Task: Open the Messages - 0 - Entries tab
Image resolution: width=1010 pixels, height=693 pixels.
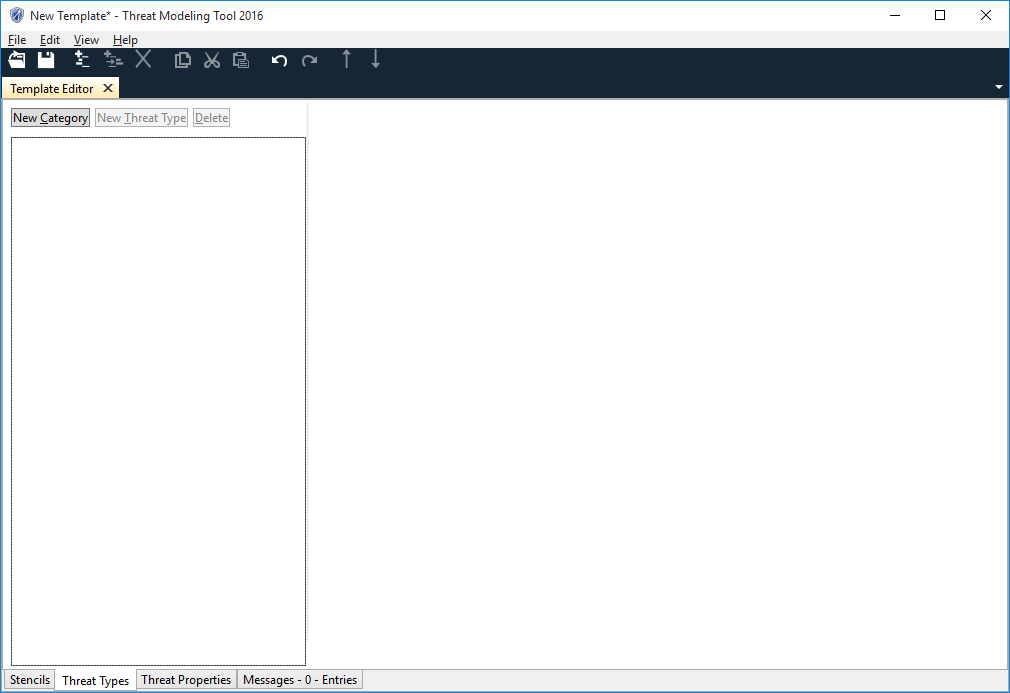Action: tap(300, 680)
